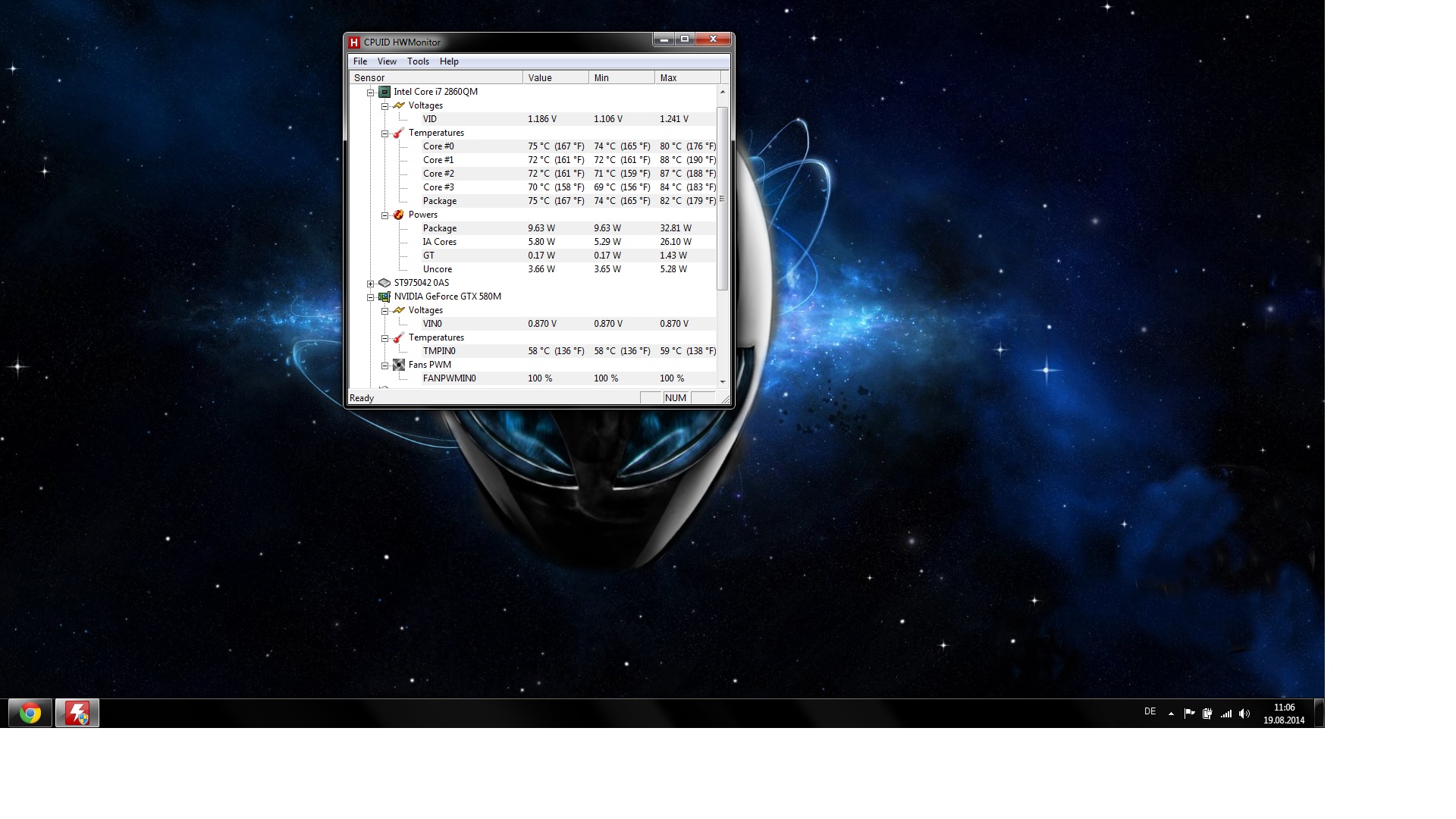This screenshot has width=1456, height=819.
Task: Click the scroll up arrow of the sensor list
Action: tap(722, 92)
